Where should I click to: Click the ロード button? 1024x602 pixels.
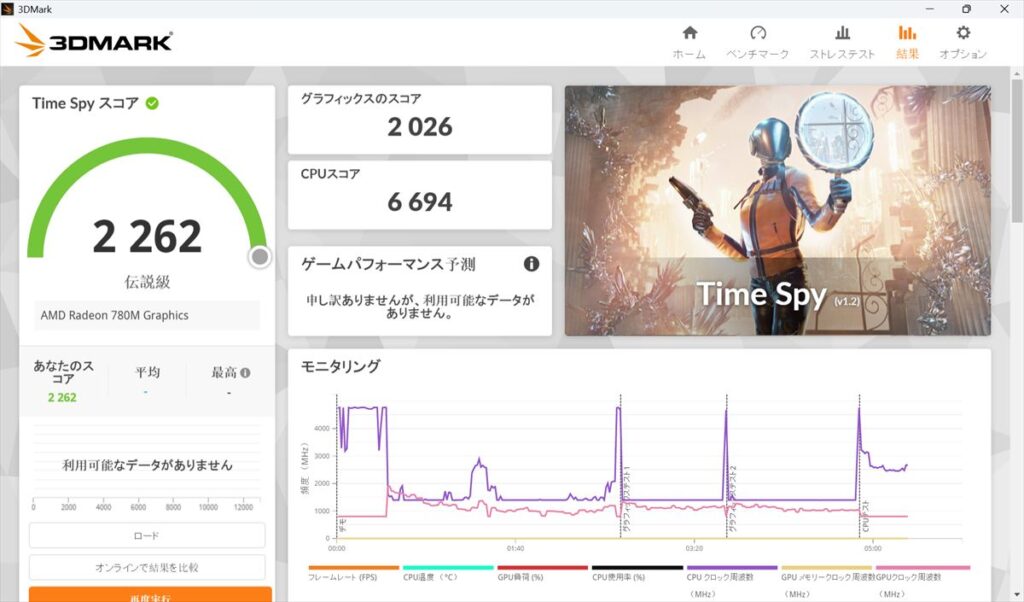tap(147, 536)
